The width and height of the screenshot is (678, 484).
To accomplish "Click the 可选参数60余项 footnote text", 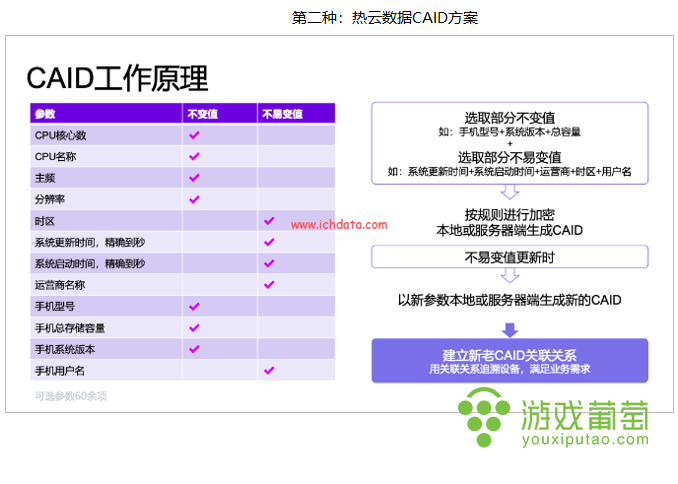I will [x=71, y=396].
